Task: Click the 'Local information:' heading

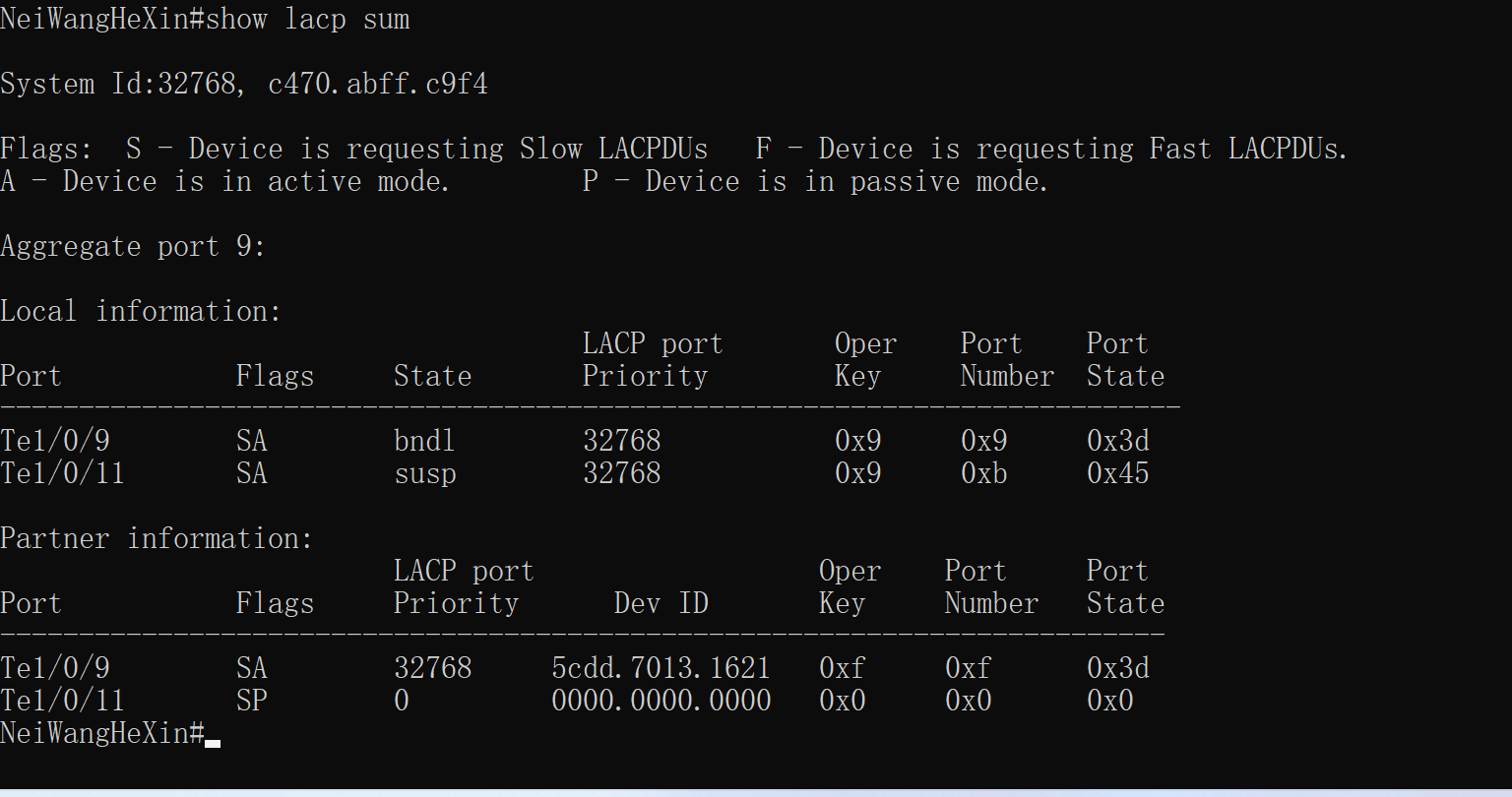Action: click(x=141, y=312)
